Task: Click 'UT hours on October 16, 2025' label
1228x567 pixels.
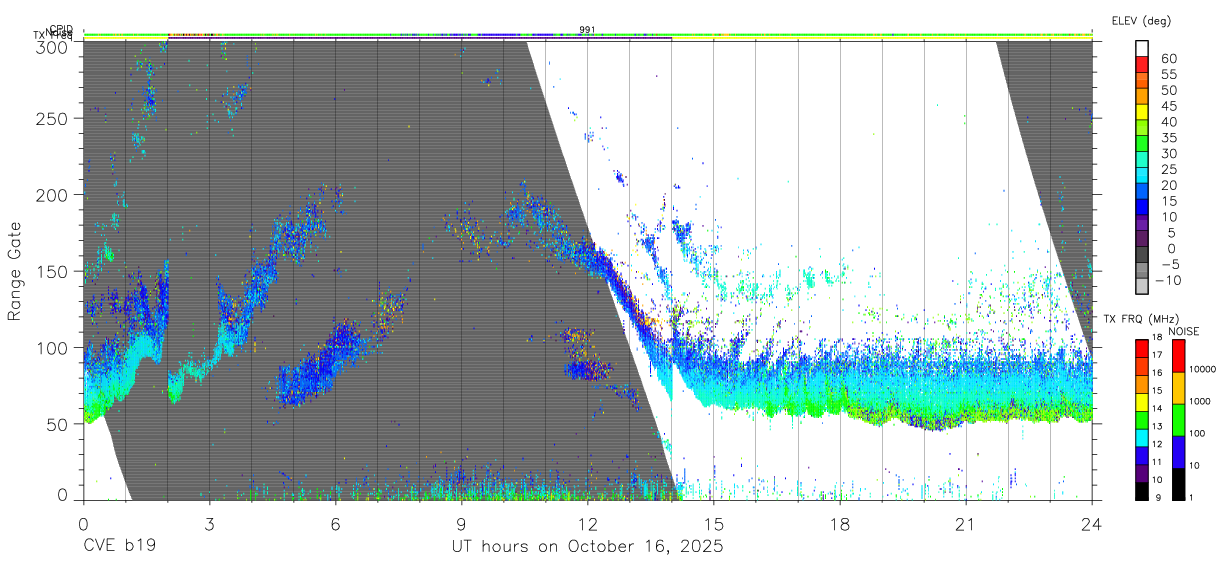Action: pyautogui.click(x=586, y=547)
